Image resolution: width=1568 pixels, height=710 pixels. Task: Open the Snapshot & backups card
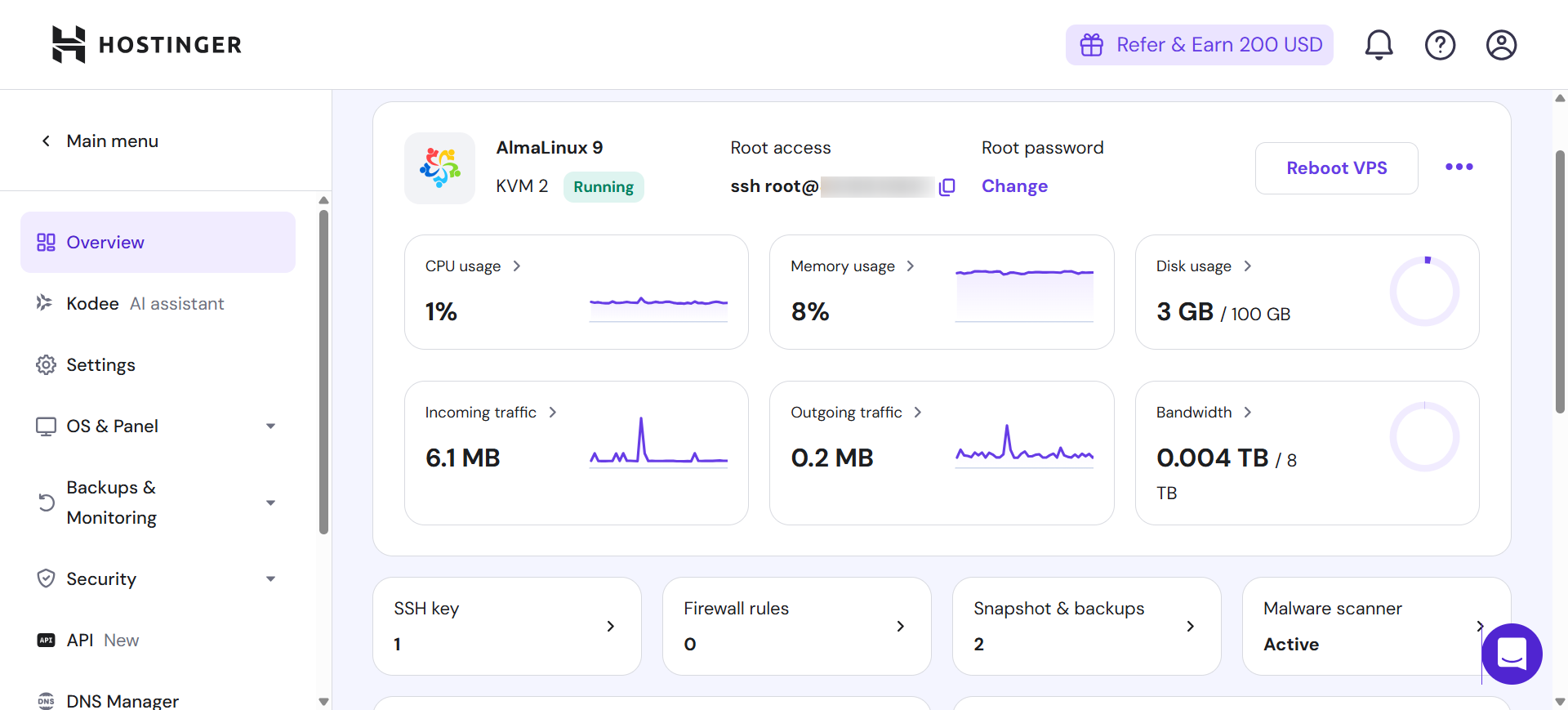[x=1087, y=626]
